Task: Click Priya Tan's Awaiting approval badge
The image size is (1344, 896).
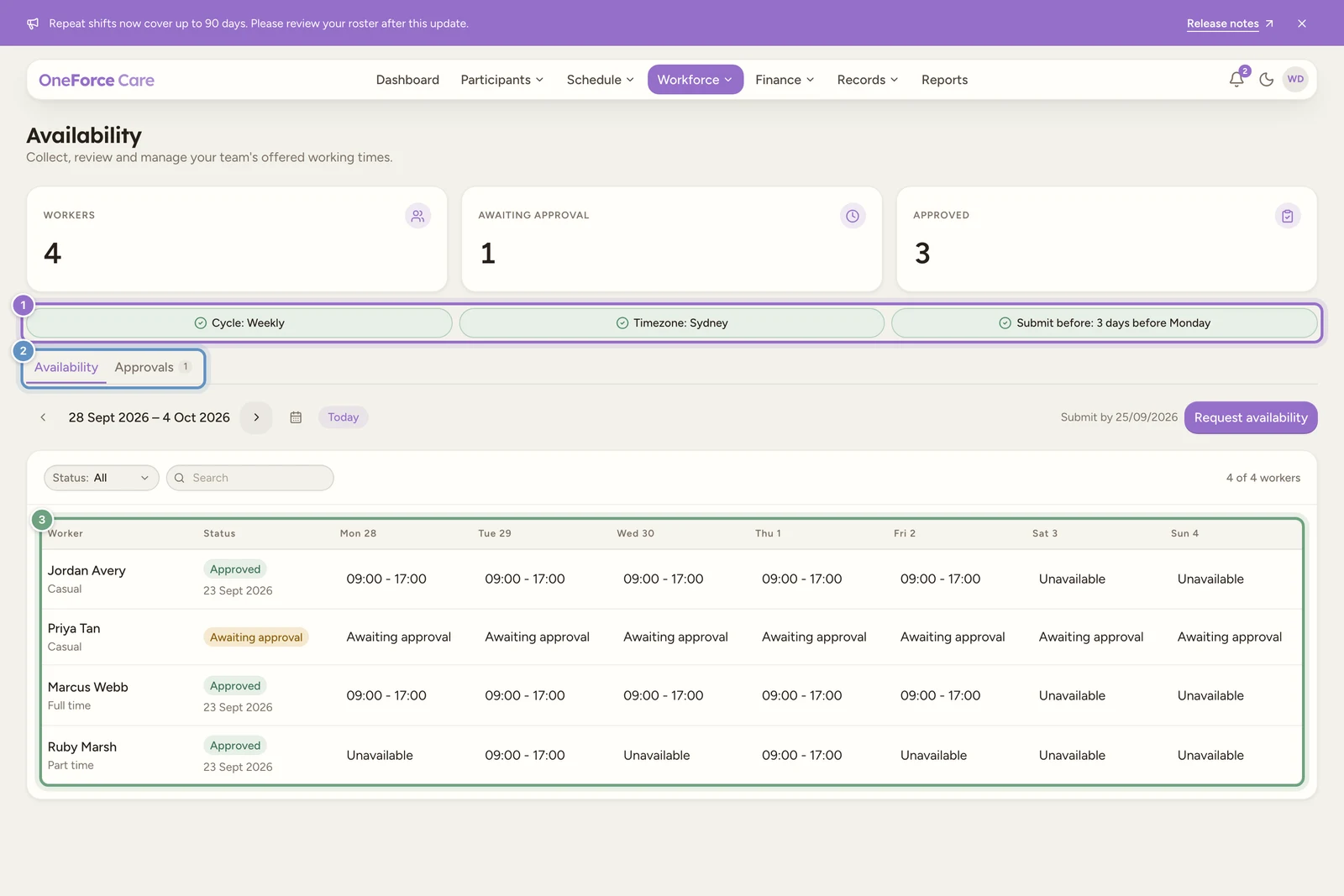Action: click(256, 637)
